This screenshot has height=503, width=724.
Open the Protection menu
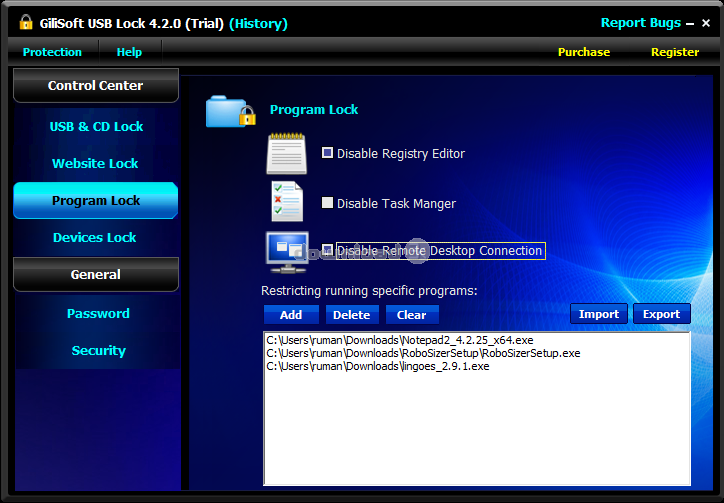[52, 52]
